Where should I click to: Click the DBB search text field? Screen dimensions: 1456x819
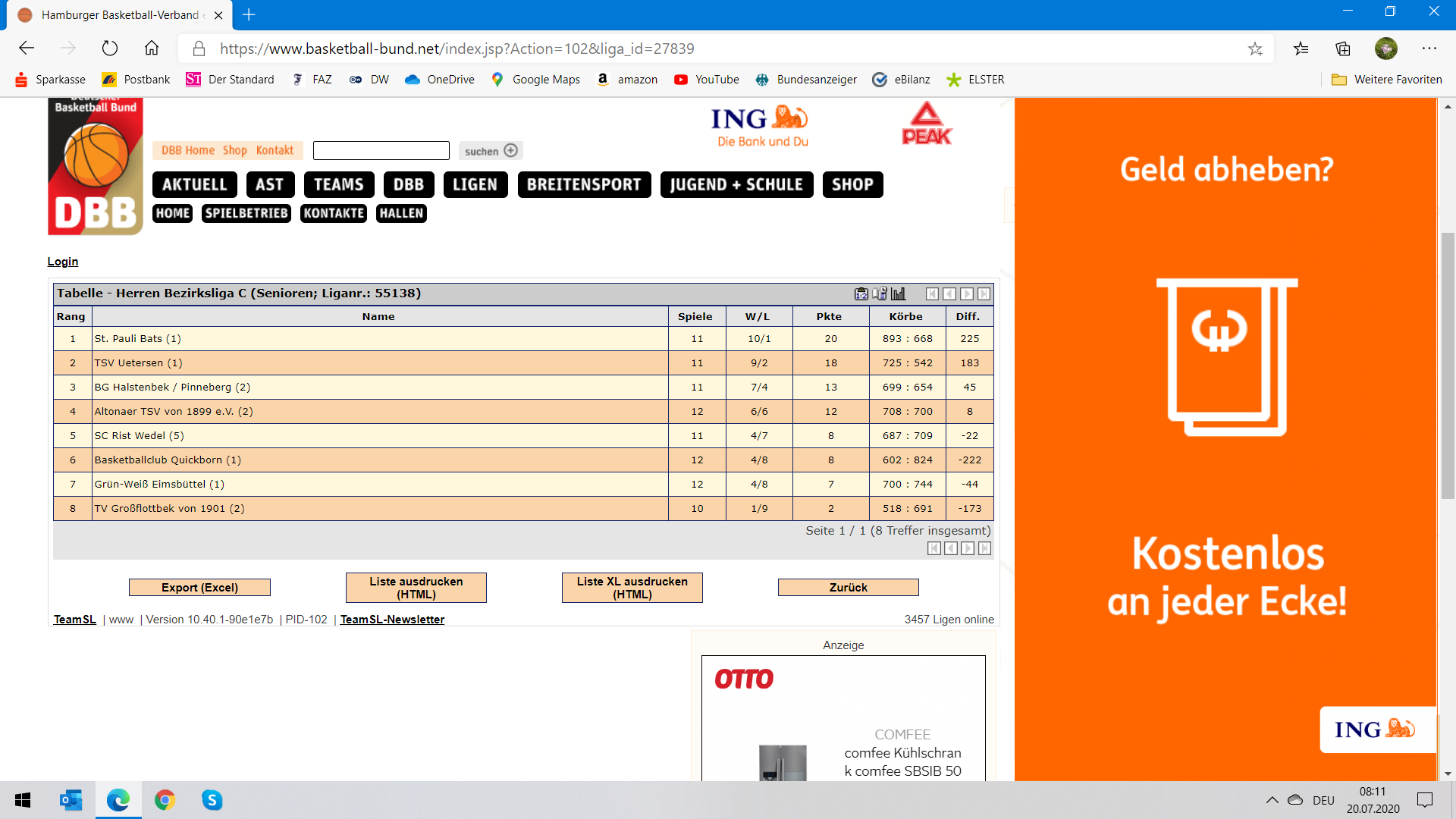[x=381, y=151]
